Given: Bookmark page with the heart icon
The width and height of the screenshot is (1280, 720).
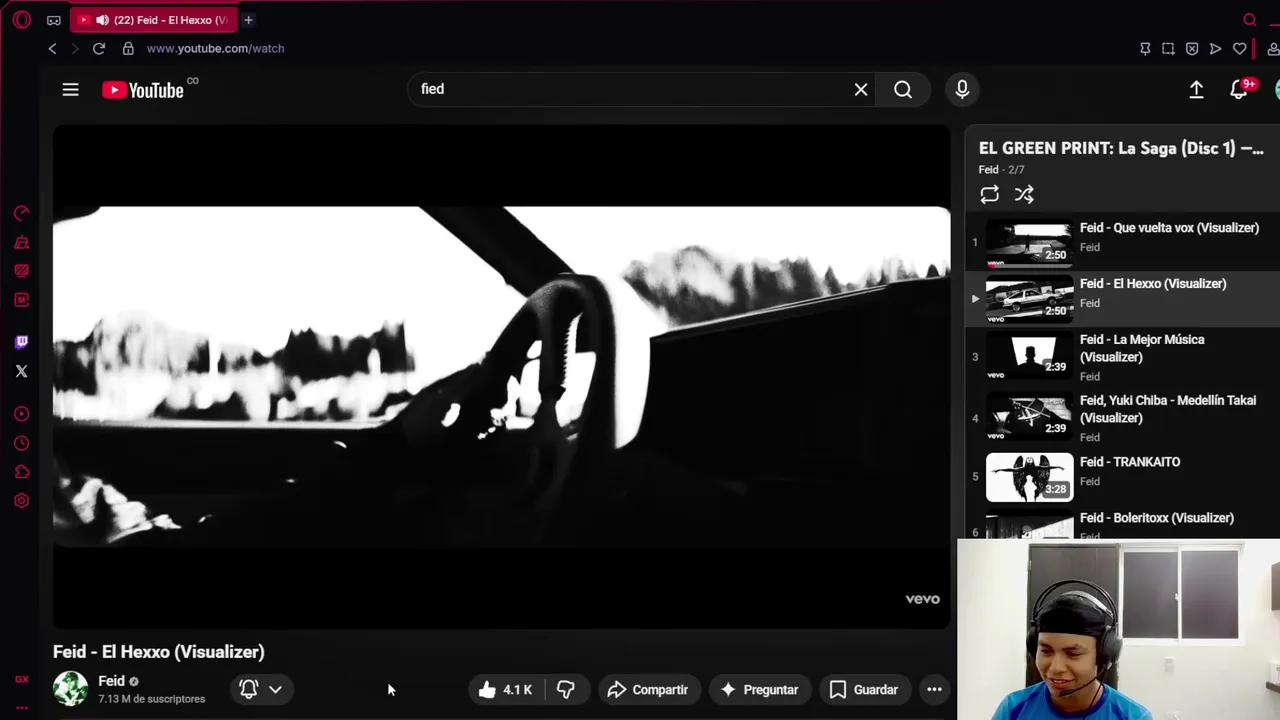Looking at the screenshot, I should point(1240,48).
